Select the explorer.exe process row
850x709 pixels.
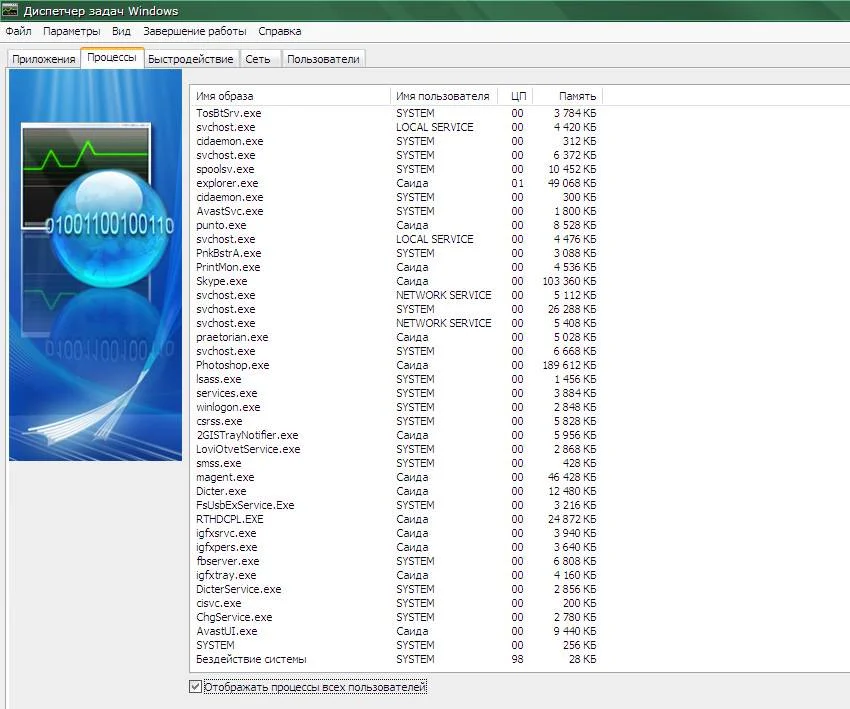click(227, 184)
